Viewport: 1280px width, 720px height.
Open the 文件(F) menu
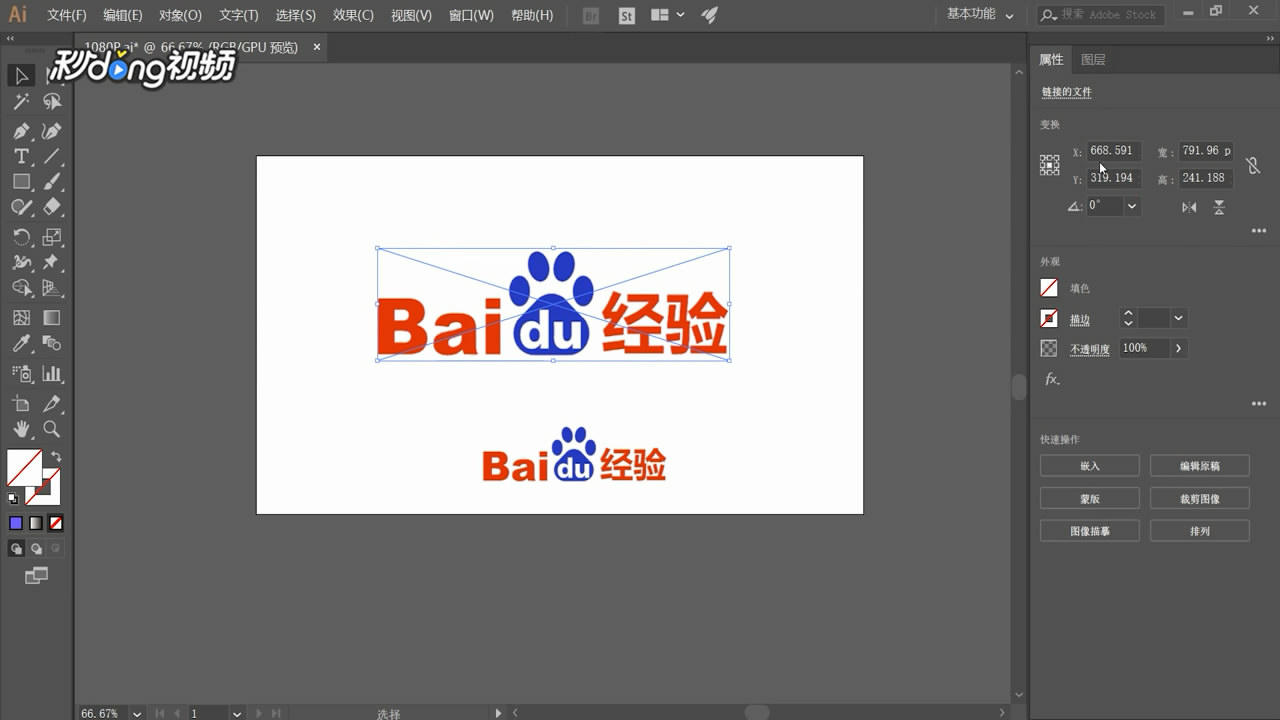point(67,15)
